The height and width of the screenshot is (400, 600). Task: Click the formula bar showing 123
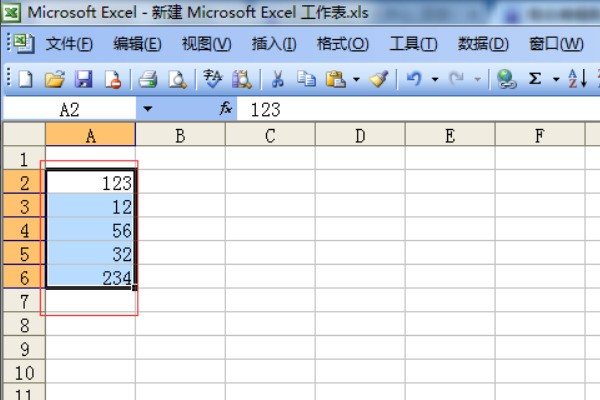pyautogui.click(x=400, y=109)
